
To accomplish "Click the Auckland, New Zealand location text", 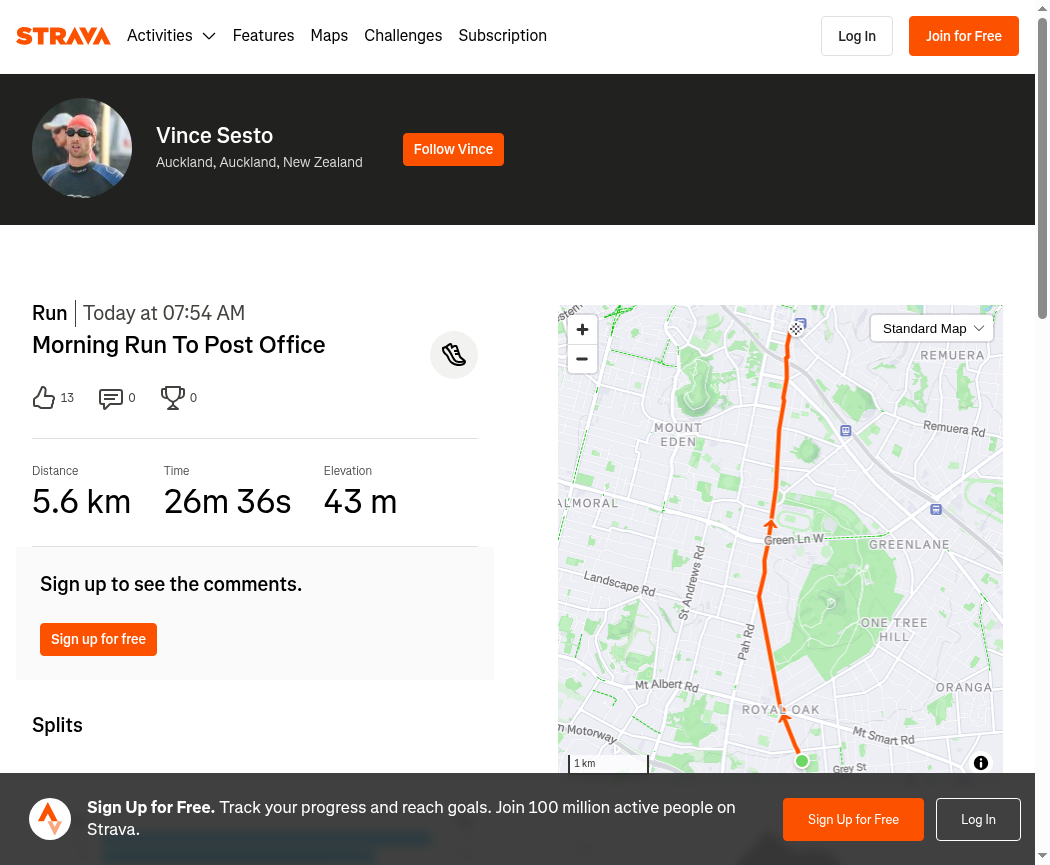I will [259, 162].
